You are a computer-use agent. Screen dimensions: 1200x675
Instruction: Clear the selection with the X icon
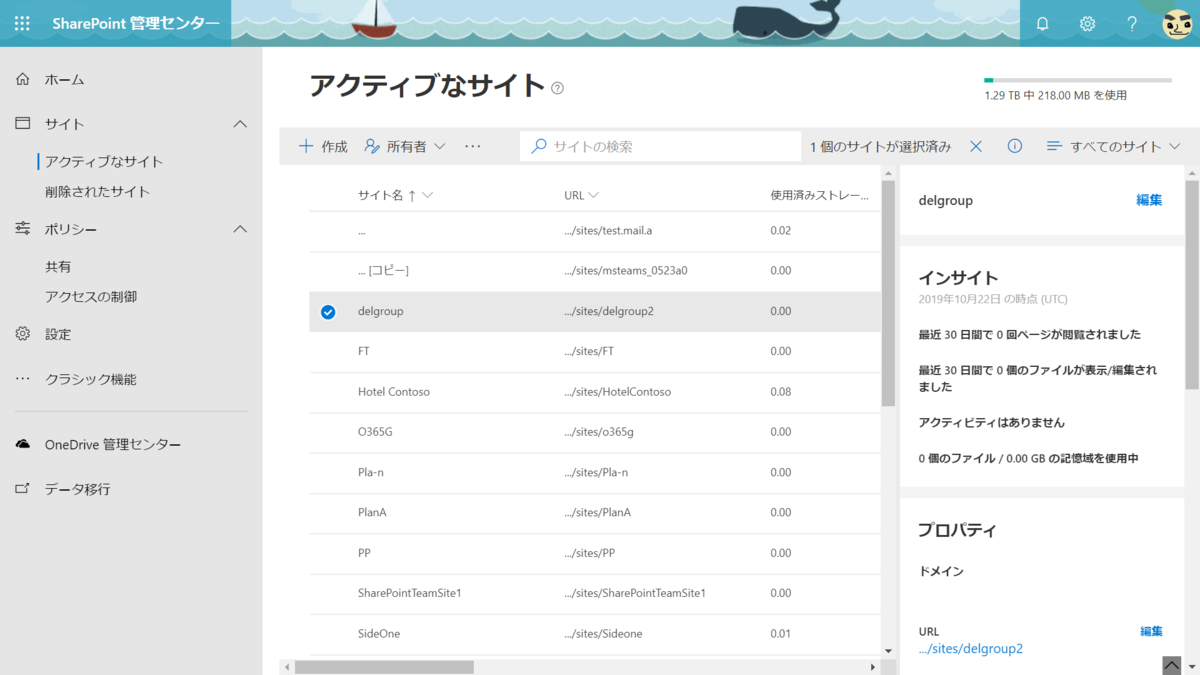[x=976, y=146]
